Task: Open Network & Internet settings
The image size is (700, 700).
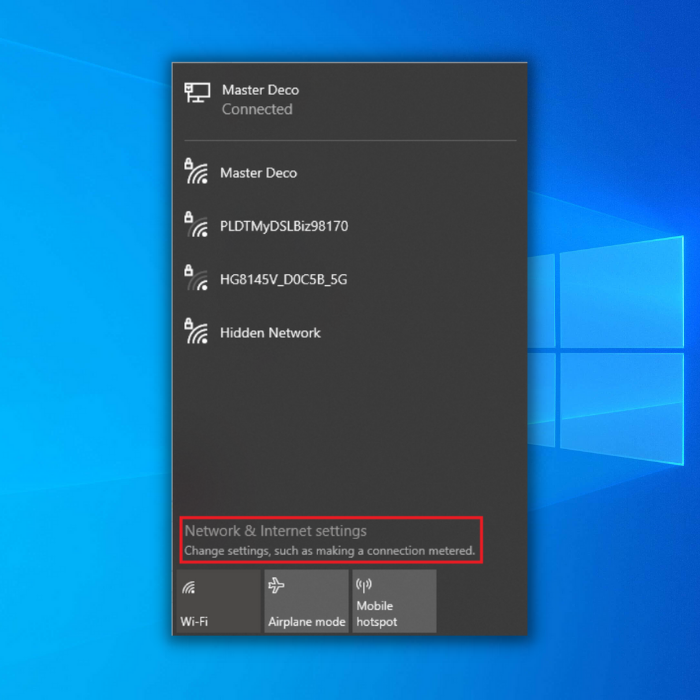Action: pyautogui.click(x=275, y=531)
